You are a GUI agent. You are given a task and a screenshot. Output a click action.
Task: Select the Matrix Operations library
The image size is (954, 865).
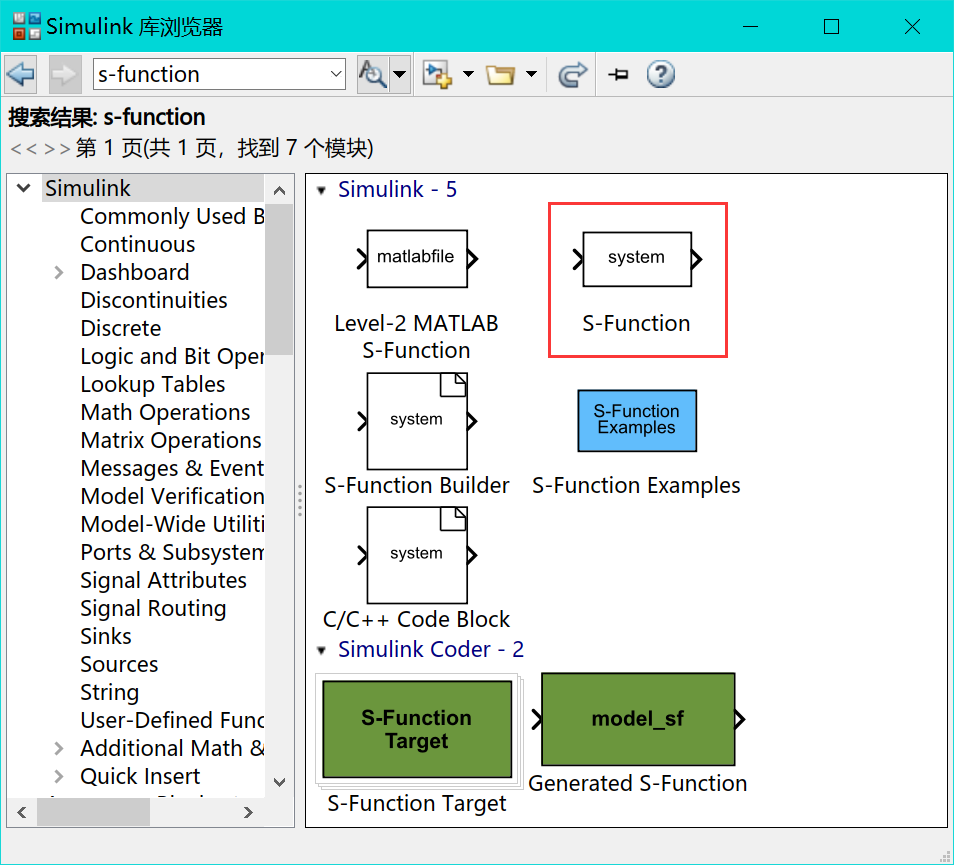click(x=171, y=440)
